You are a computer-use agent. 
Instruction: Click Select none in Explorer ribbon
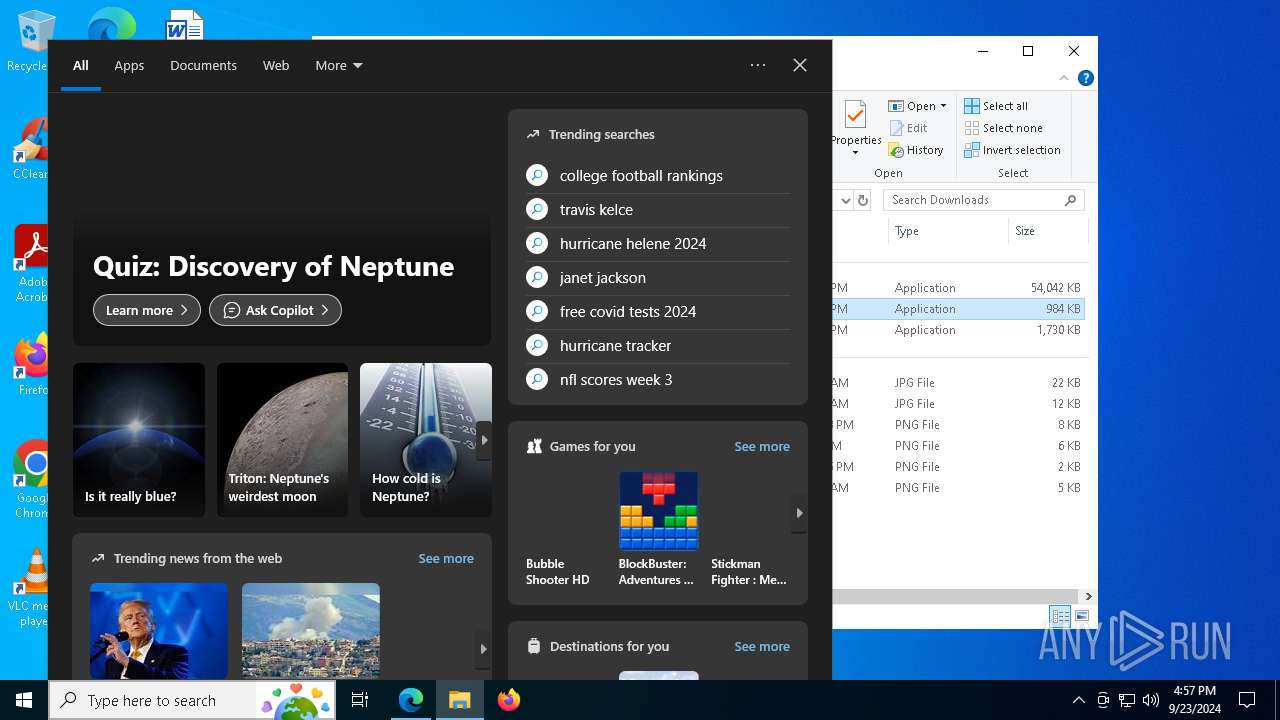click(1003, 128)
